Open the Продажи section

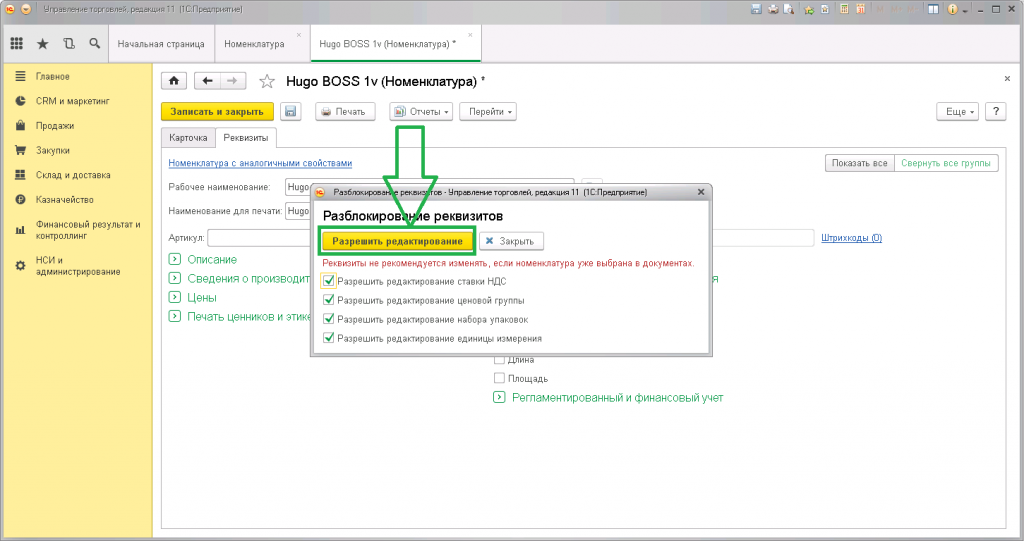[x=55, y=125]
